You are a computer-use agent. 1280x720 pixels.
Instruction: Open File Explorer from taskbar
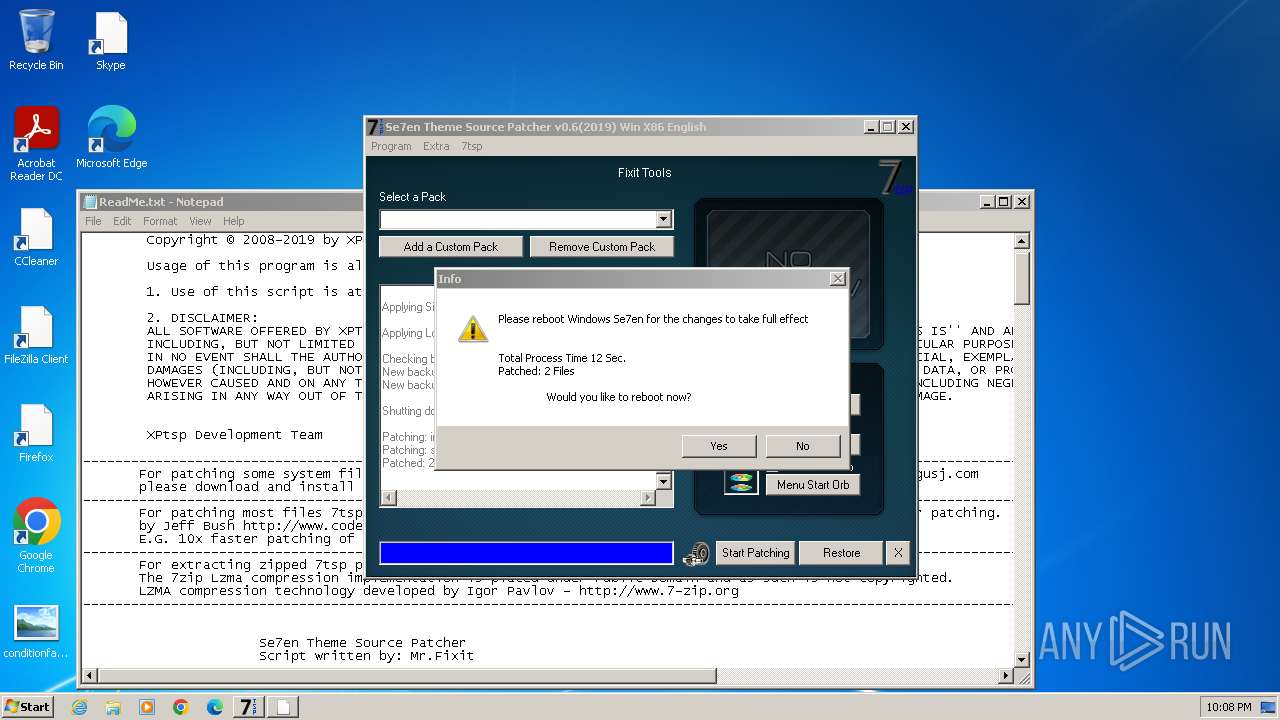(113, 707)
